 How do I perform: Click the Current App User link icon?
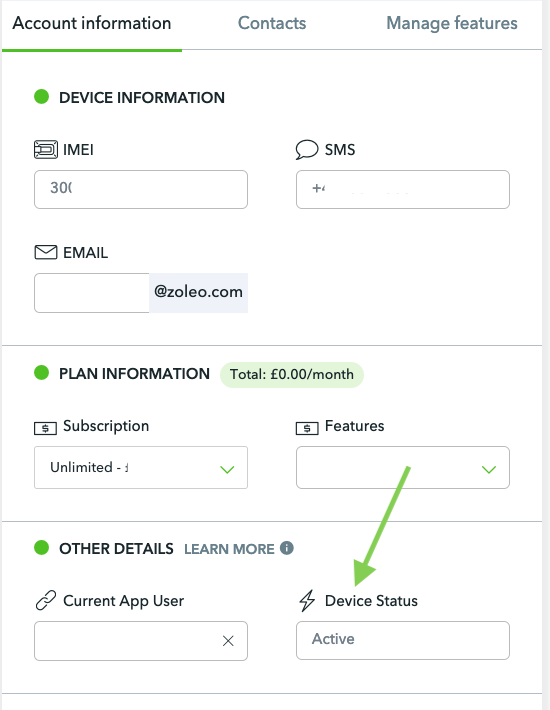(46, 600)
